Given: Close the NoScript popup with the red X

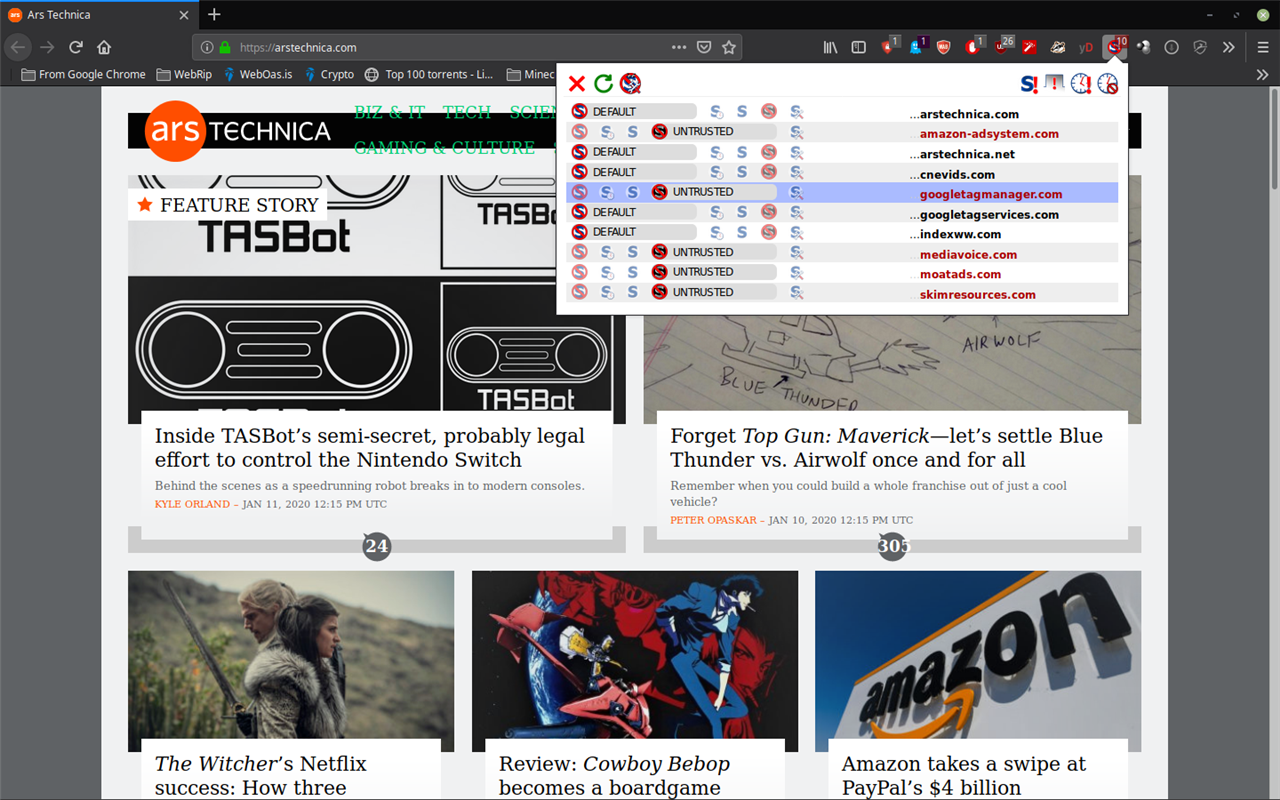Looking at the screenshot, I should pos(576,84).
